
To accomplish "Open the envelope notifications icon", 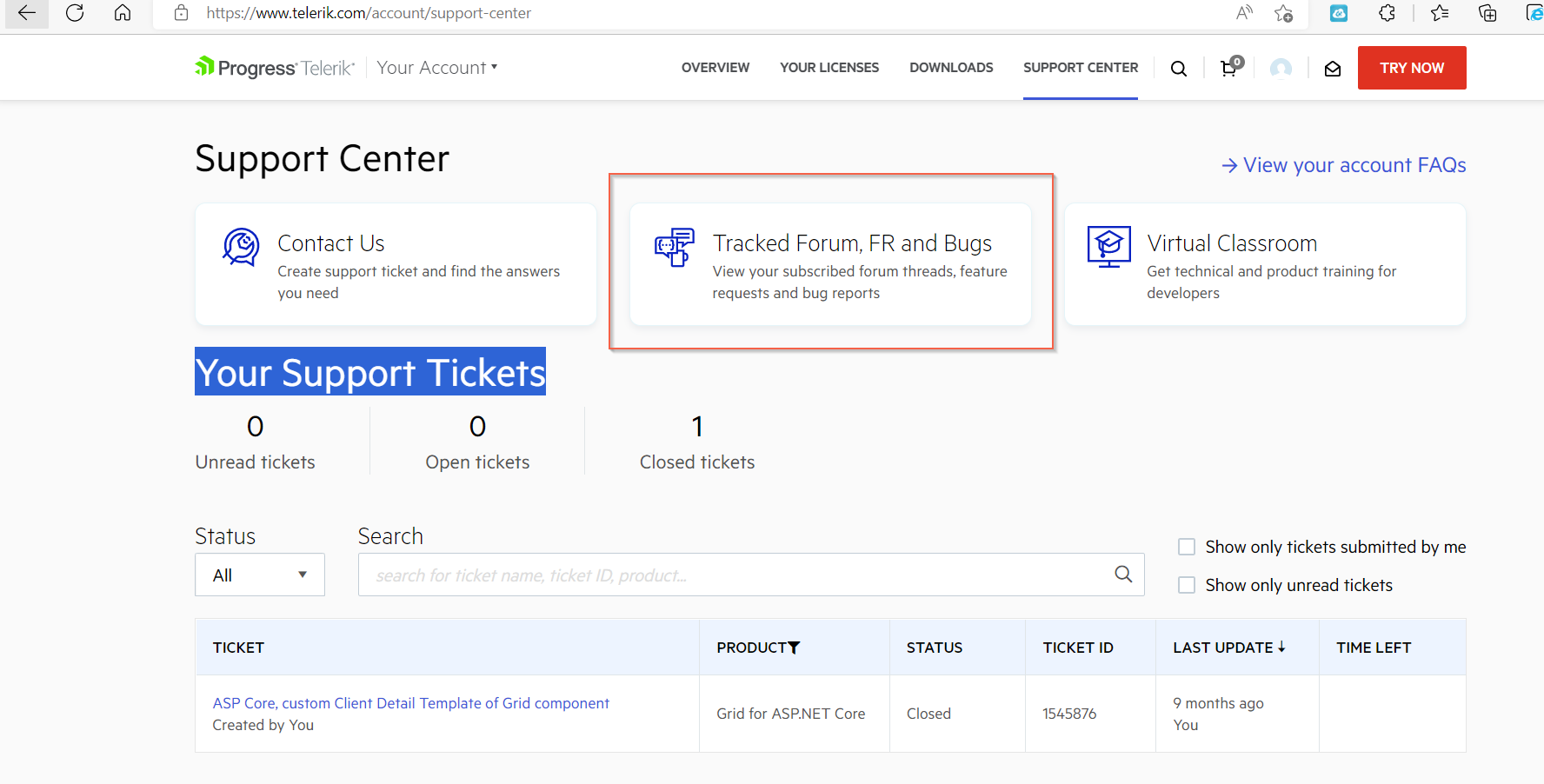I will pos(1332,69).
